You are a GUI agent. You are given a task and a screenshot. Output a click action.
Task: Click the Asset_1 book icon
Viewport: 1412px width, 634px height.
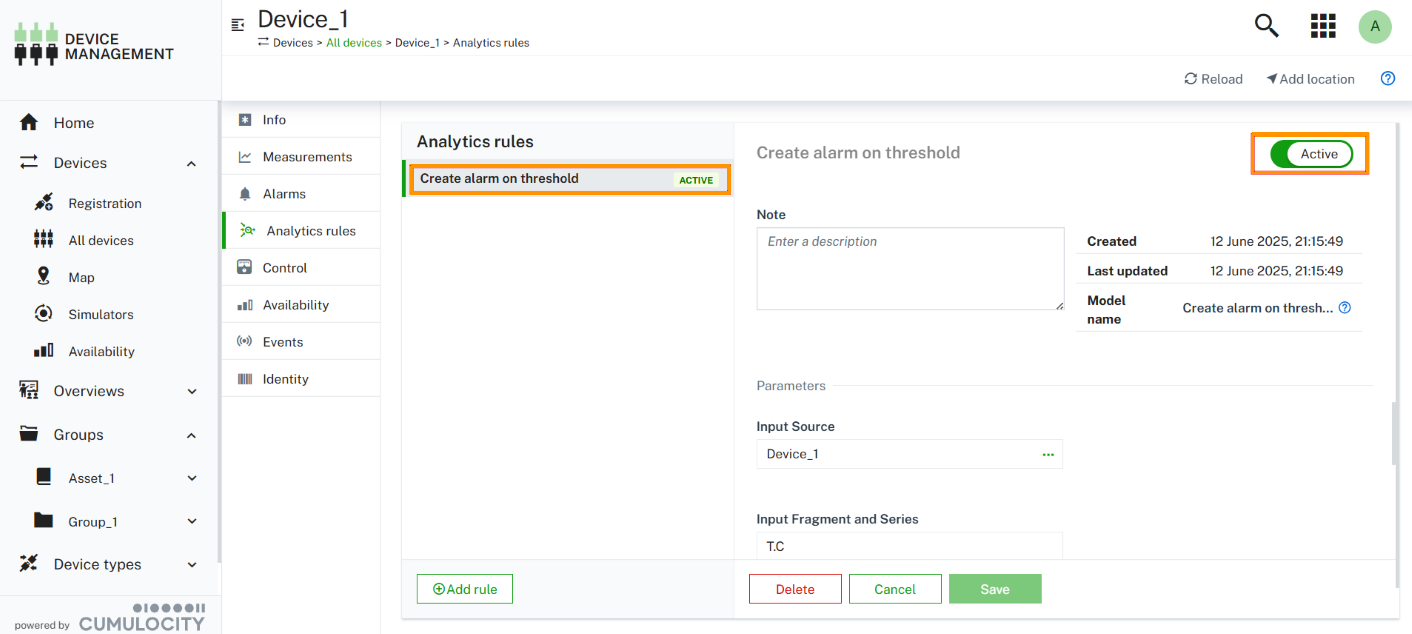pos(43,478)
